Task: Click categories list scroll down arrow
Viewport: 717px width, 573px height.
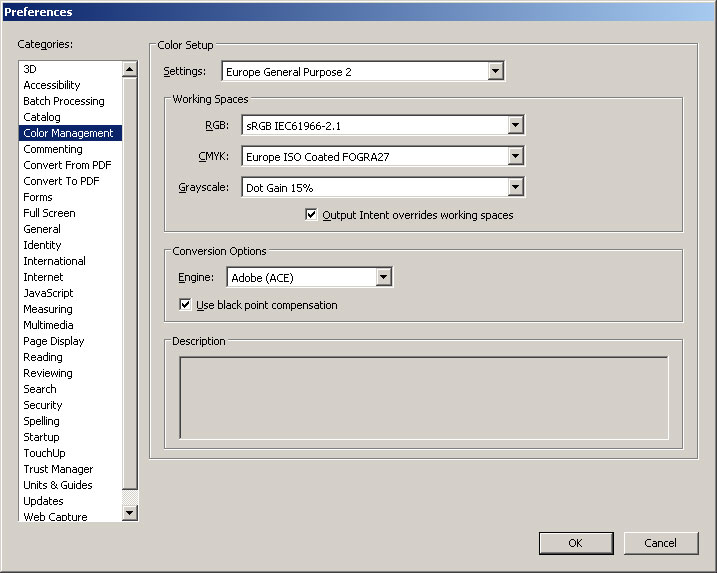Action: (x=130, y=513)
